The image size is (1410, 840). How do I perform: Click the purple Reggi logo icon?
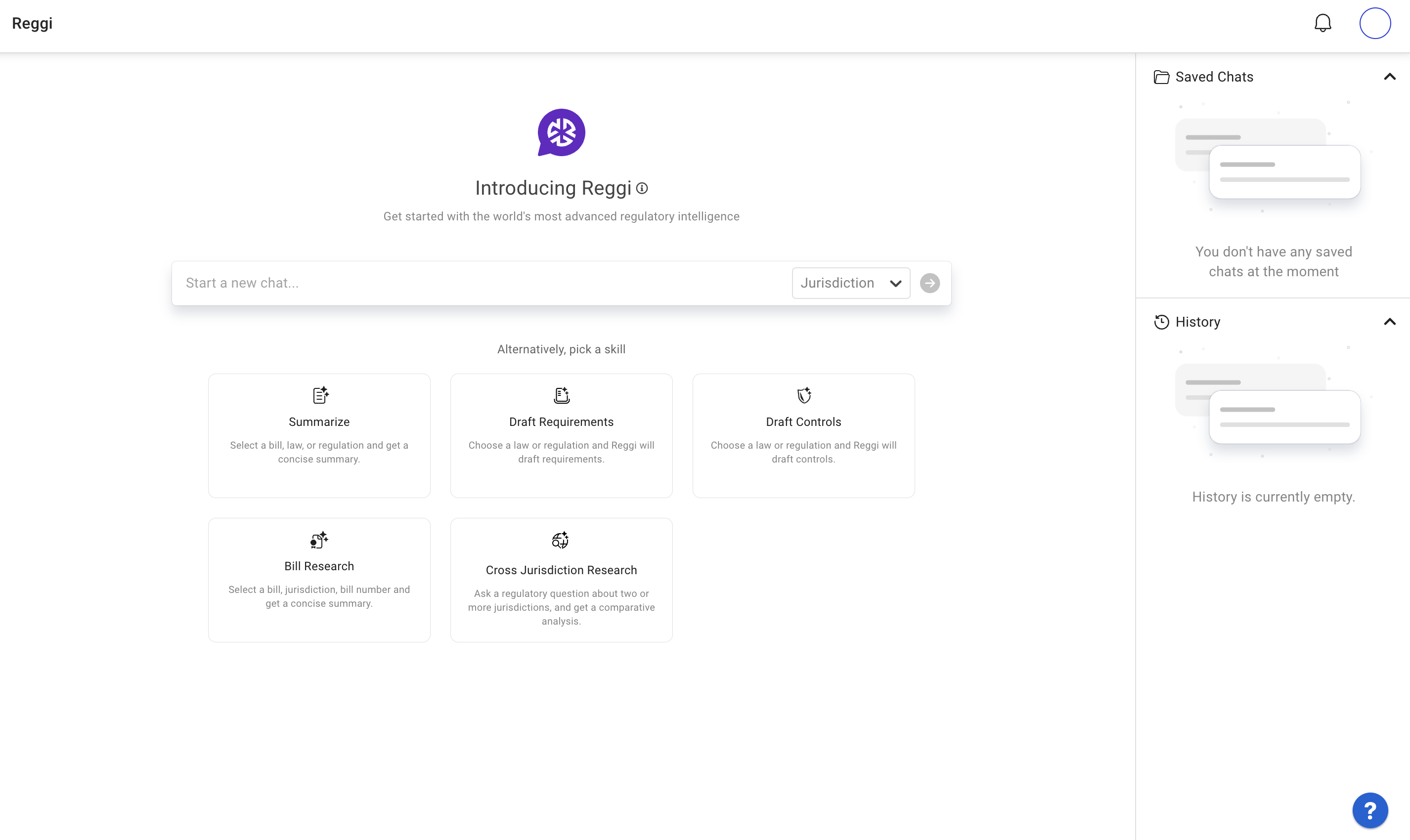point(561,132)
